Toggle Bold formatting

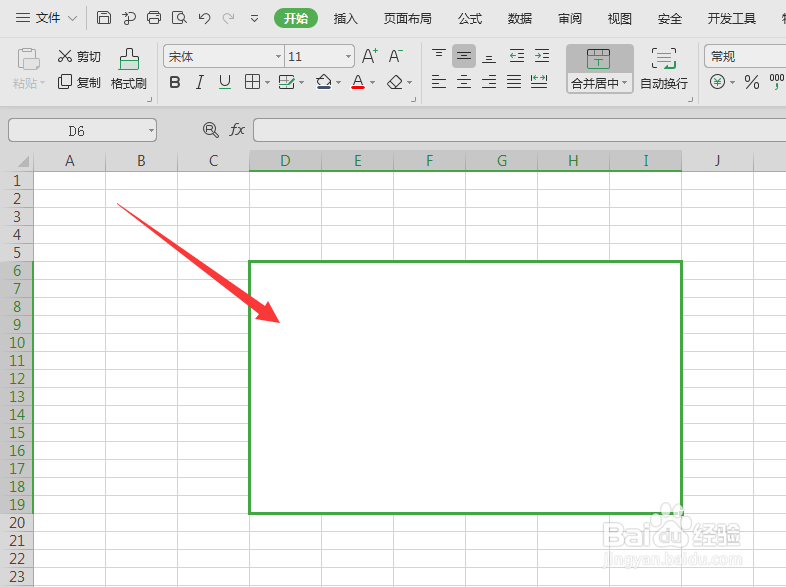(x=174, y=82)
